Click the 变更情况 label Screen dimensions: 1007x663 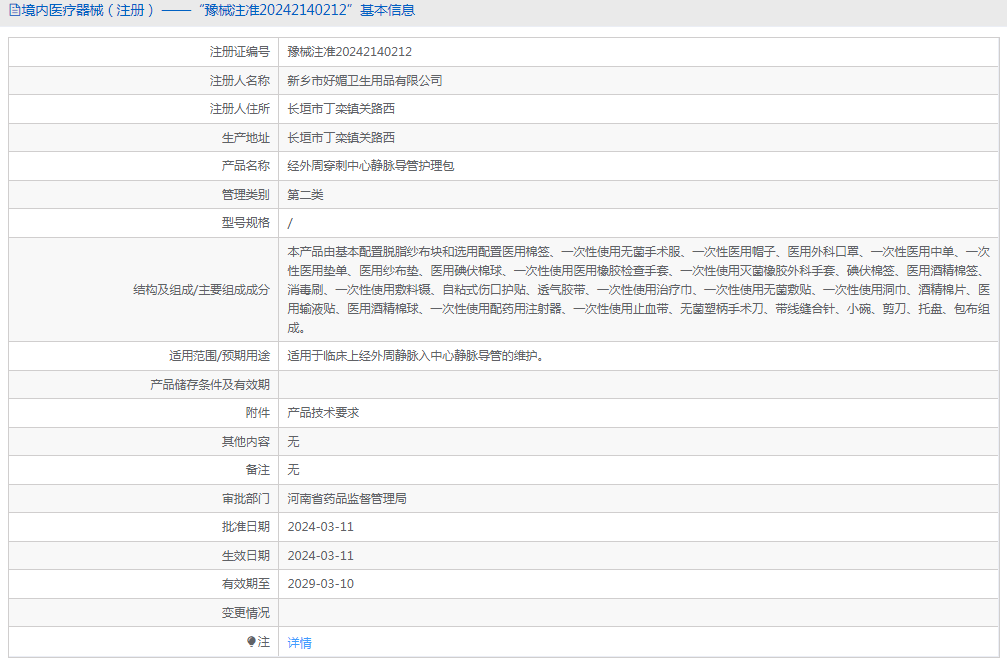(x=246, y=613)
